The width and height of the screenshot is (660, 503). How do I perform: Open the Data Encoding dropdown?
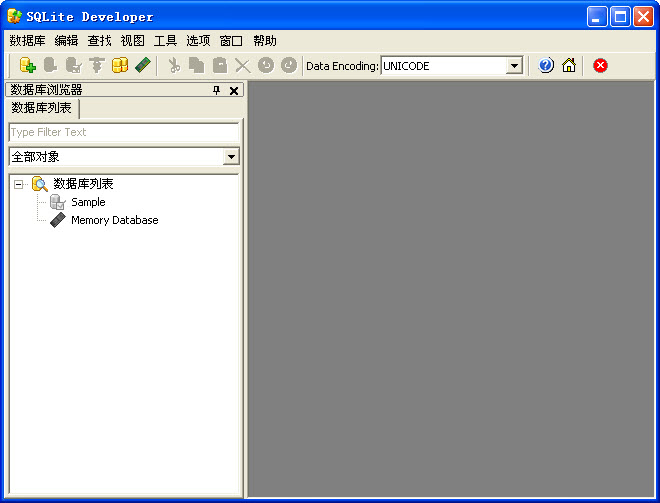tap(514, 66)
